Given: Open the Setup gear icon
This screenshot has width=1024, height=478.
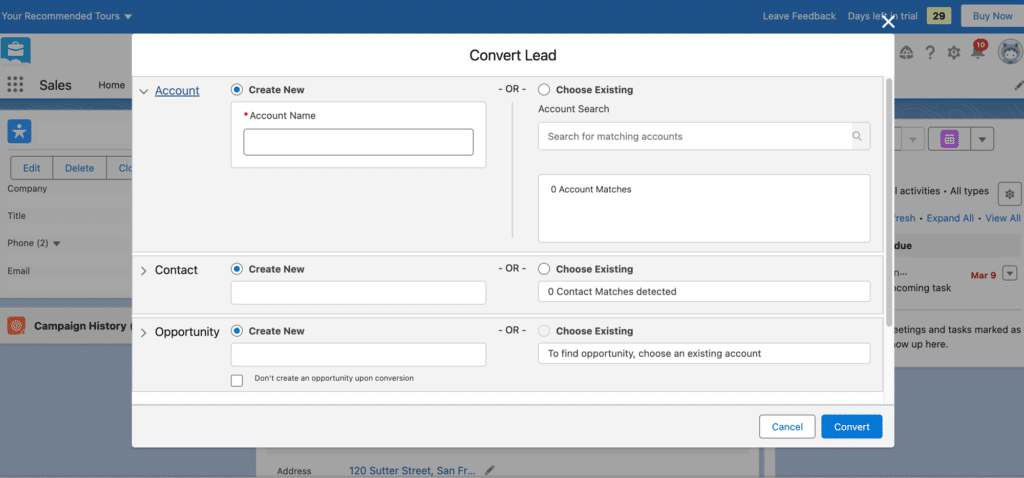Looking at the screenshot, I should [954, 53].
